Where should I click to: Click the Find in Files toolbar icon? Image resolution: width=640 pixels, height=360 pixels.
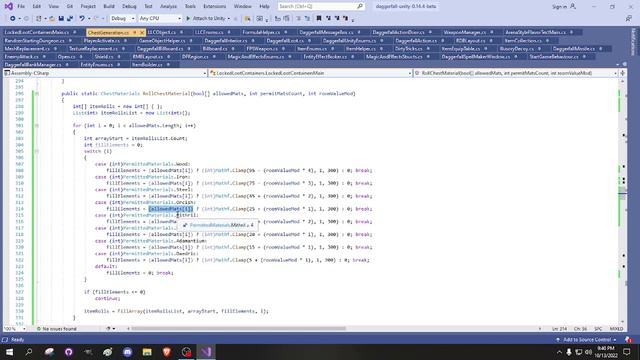click(x=247, y=19)
